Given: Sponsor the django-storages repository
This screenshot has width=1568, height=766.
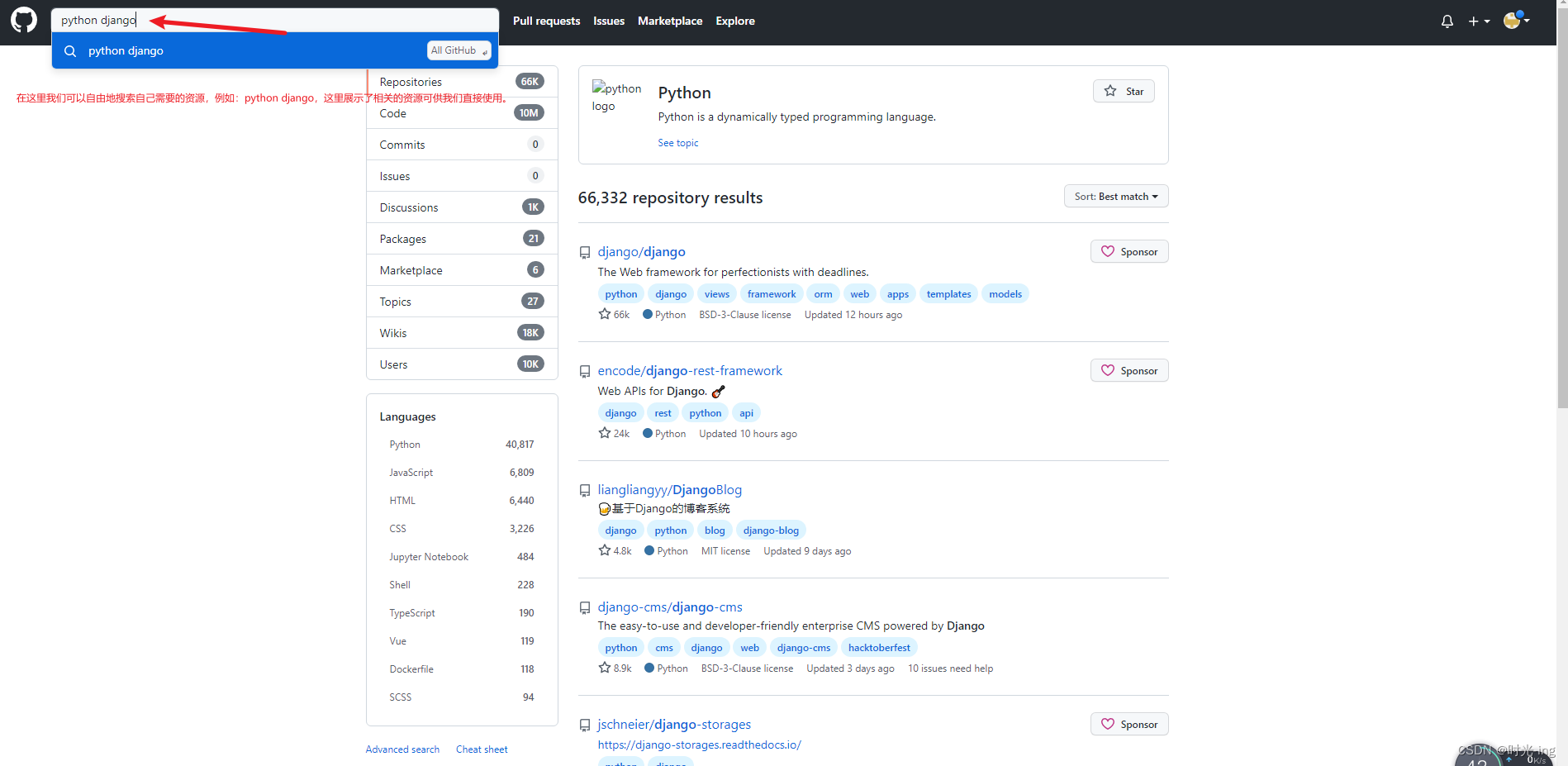Looking at the screenshot, I should pos(1129,725).
